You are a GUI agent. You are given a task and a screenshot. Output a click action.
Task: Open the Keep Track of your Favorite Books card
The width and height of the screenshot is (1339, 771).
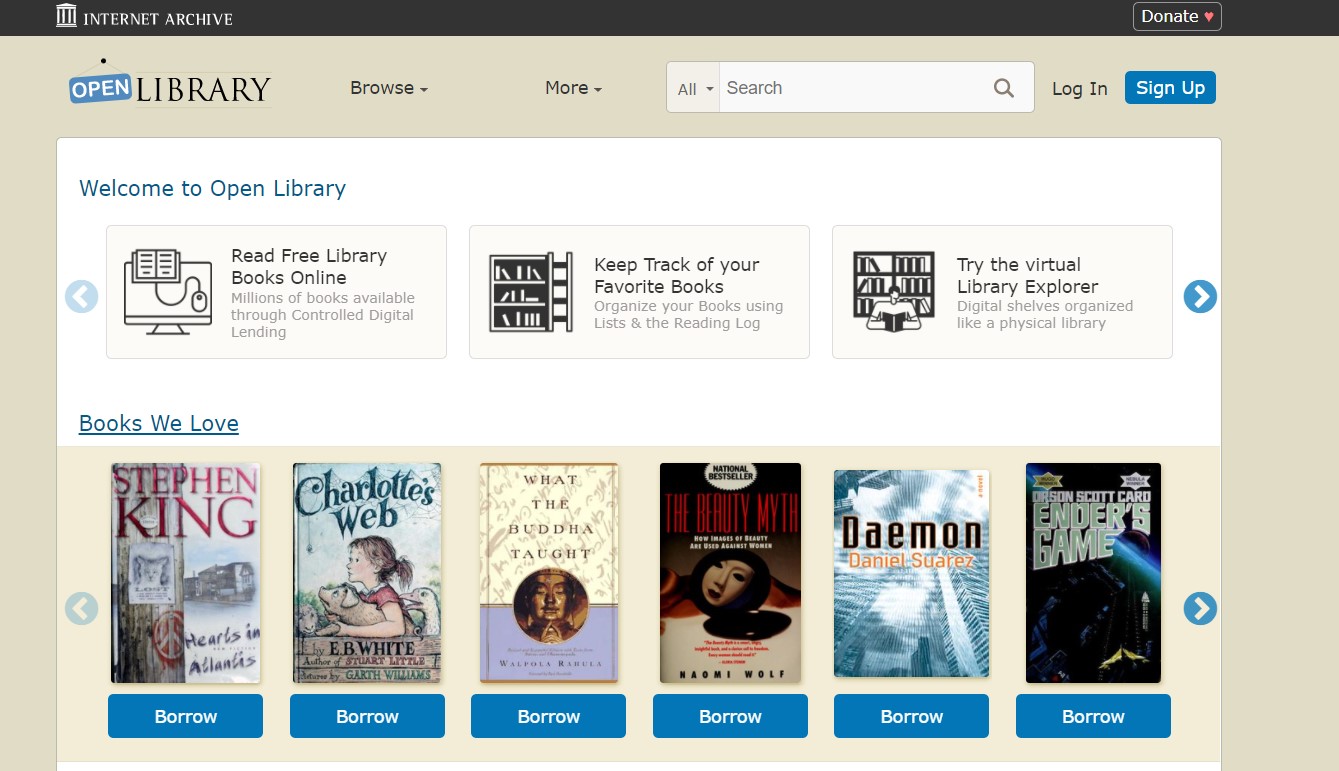tap(639, 292)
